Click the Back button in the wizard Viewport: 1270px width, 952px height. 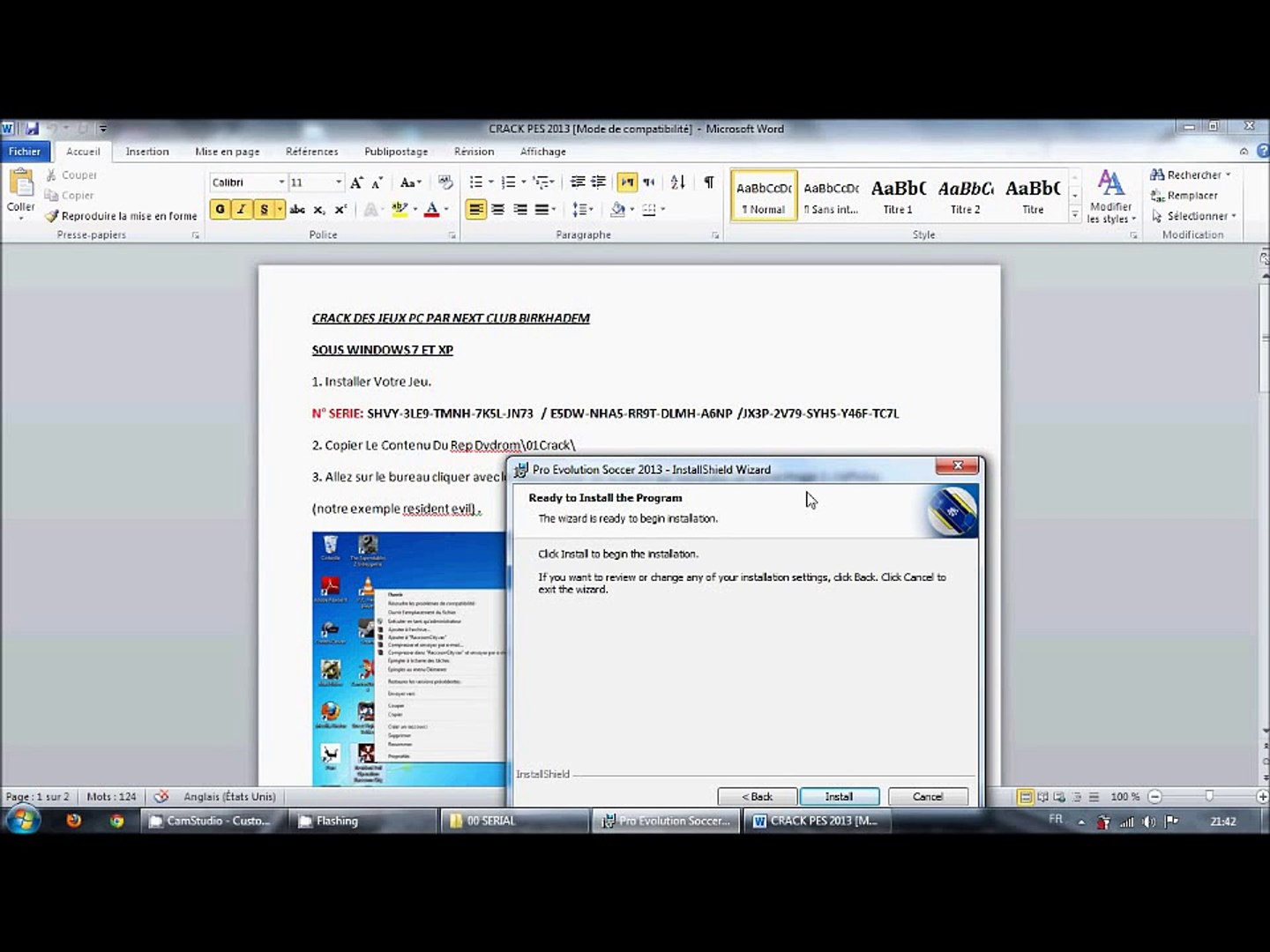[x=757, y=797]
